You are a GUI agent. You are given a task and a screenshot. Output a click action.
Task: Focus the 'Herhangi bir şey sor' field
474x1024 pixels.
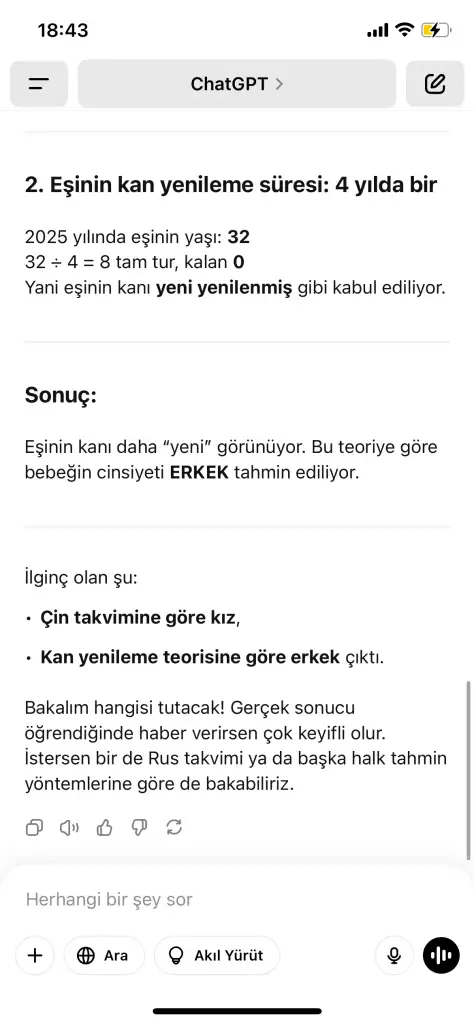[237, 899]
